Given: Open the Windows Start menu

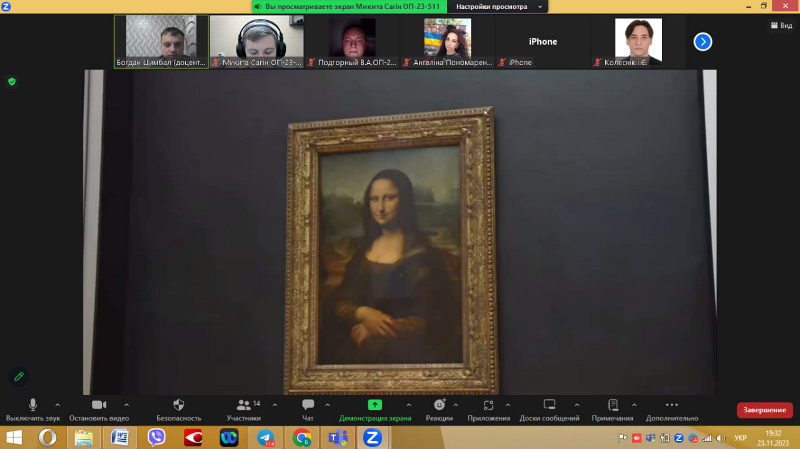Looking at the screenshot, I should tap(14, 438).
